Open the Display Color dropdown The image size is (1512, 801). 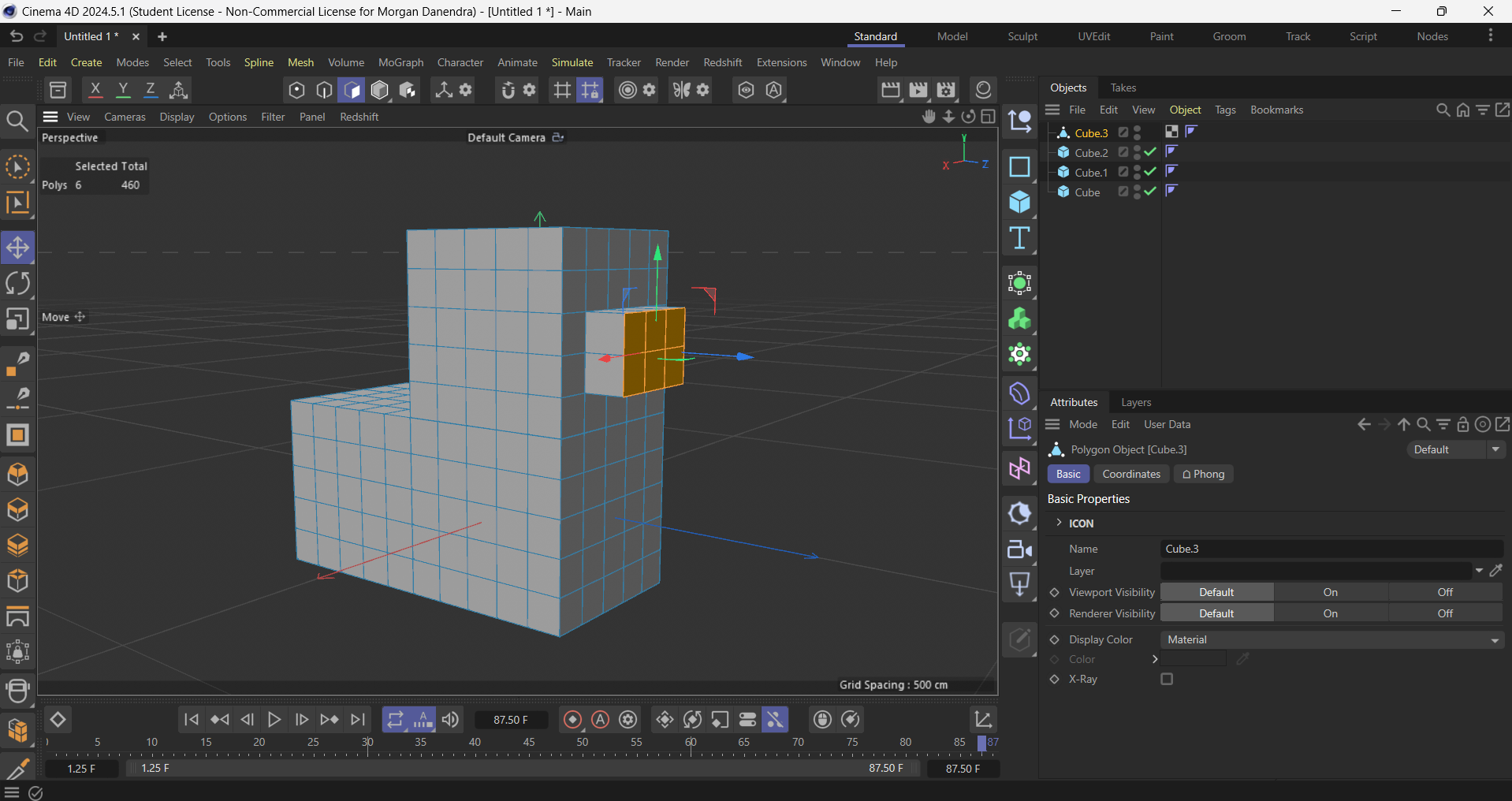(1331, 639)
